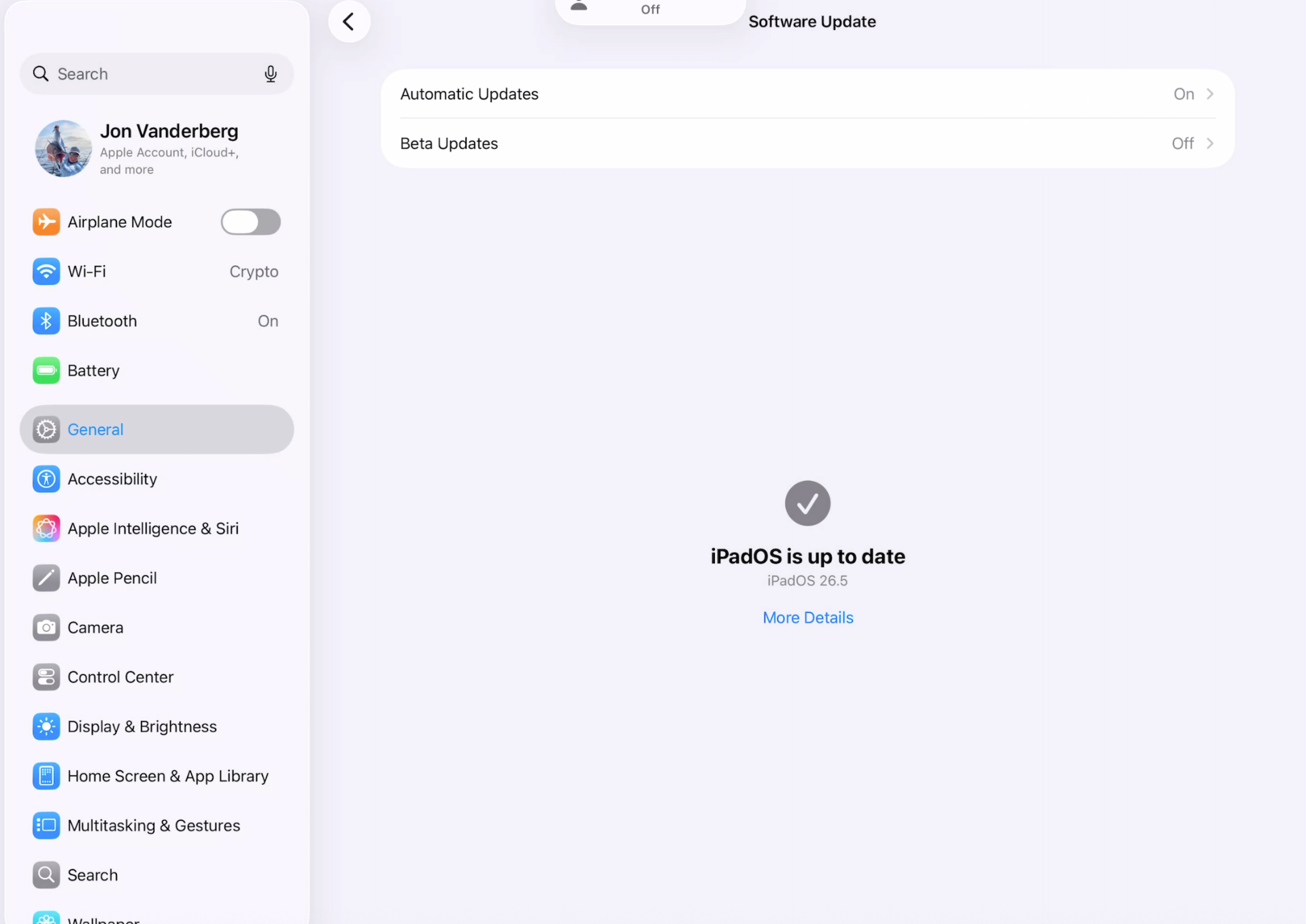The height and width of the screenshot is (924, 1306).
Task: Open Apple Pencil settings
Action: [156, 578]
